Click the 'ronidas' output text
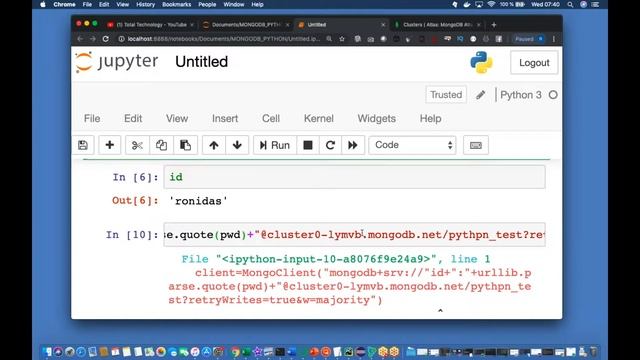This screenshot has height=360, width=640. [x=198, y=201]
